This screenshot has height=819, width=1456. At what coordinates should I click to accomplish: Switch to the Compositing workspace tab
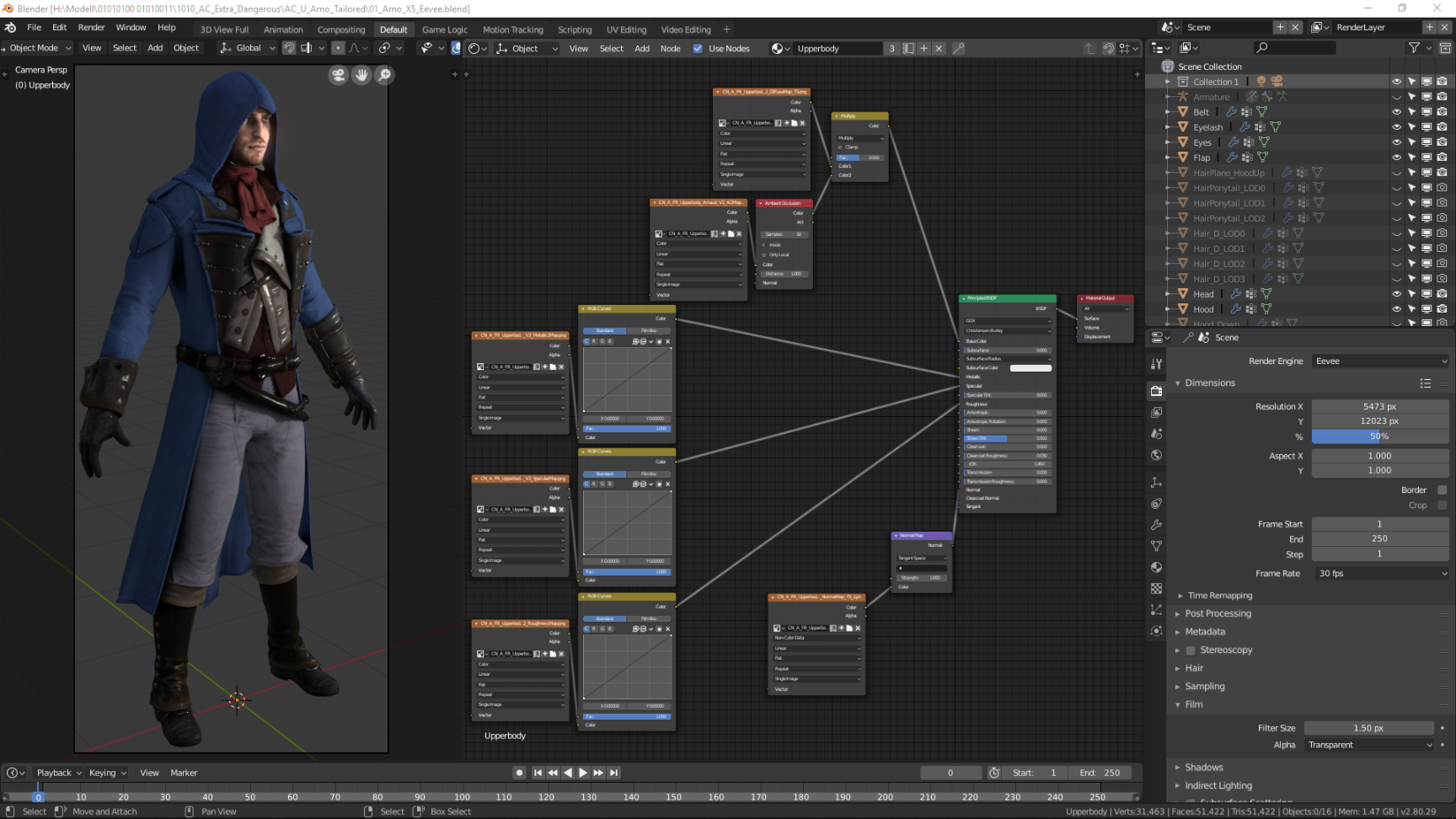click(x=341, y=29)
